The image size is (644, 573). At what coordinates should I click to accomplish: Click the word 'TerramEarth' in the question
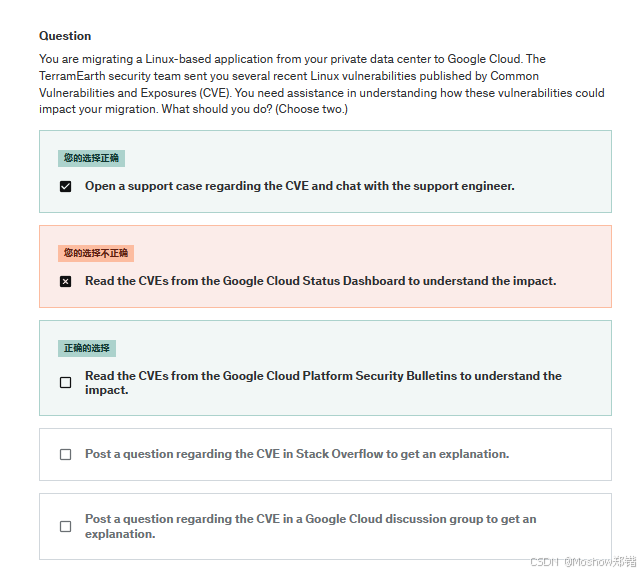click(x=72, y=76)
